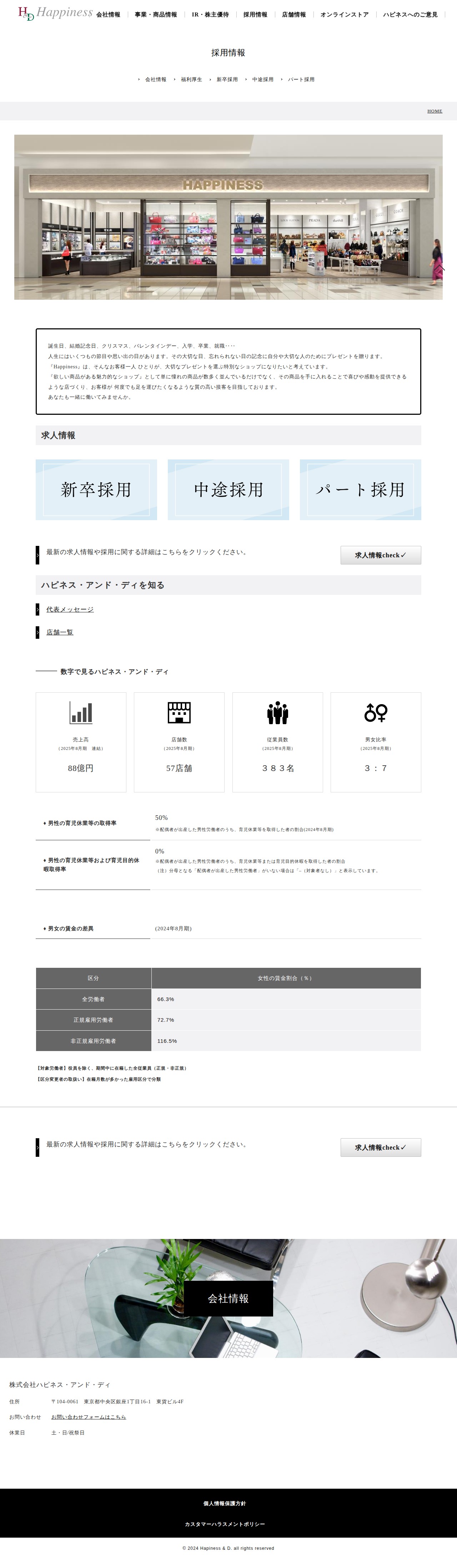Click the 66.3% table cell
This screenshot has width=457, height=1568.
pyautogui.click(x=286, y=999)
